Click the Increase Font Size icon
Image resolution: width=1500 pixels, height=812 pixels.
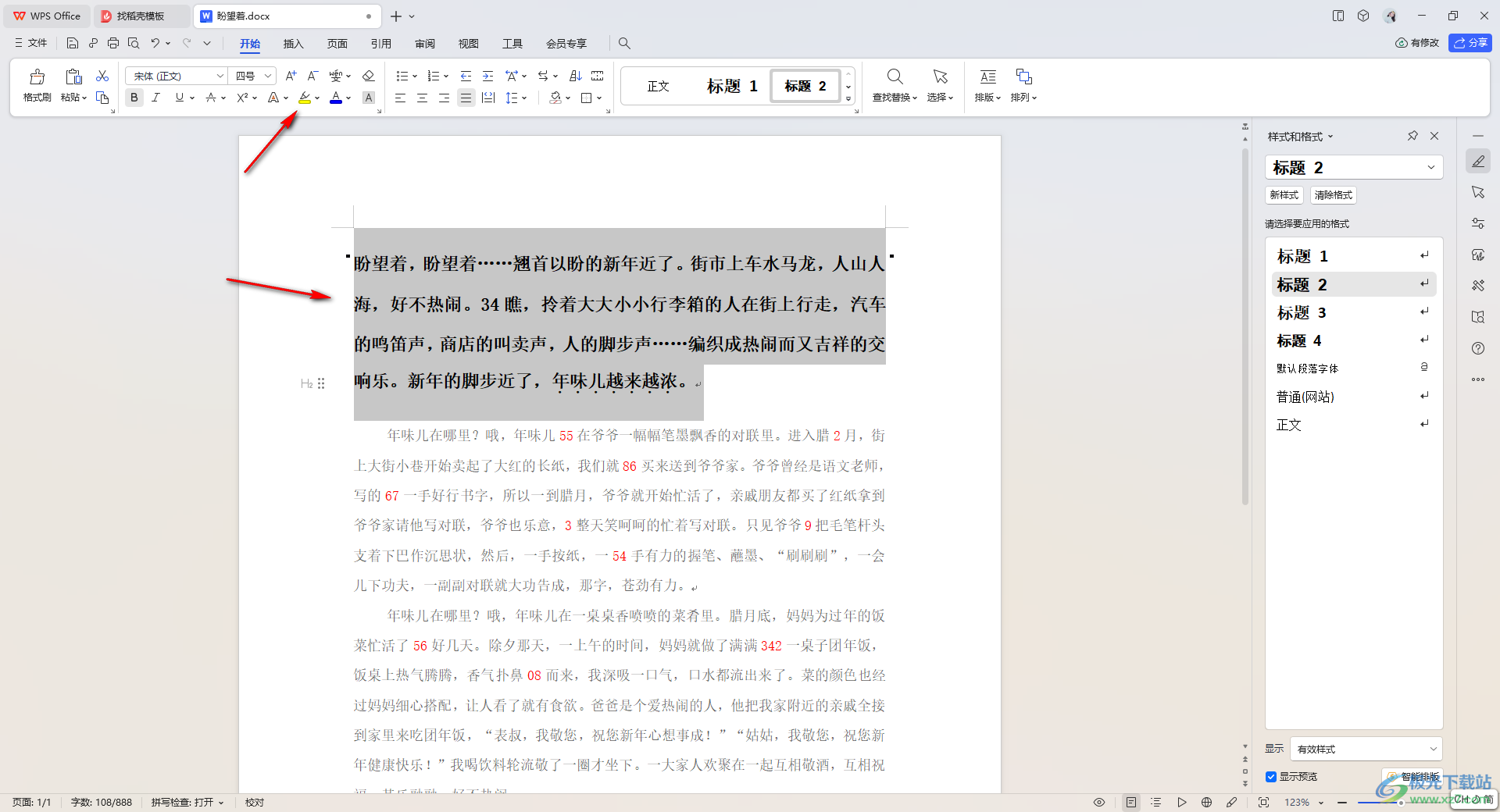point(291,76)
